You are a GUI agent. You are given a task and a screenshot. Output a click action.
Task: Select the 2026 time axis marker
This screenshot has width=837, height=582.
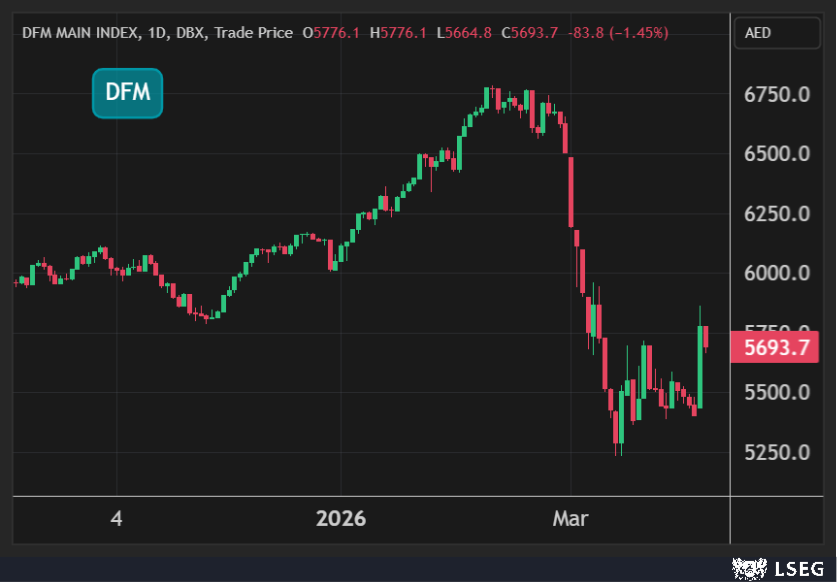341,519
